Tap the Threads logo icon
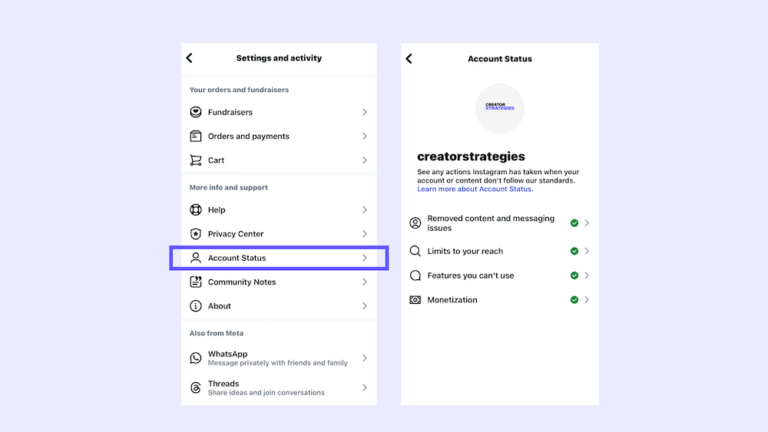This screenshot has width=768, height=432. (x=195, y=387)
